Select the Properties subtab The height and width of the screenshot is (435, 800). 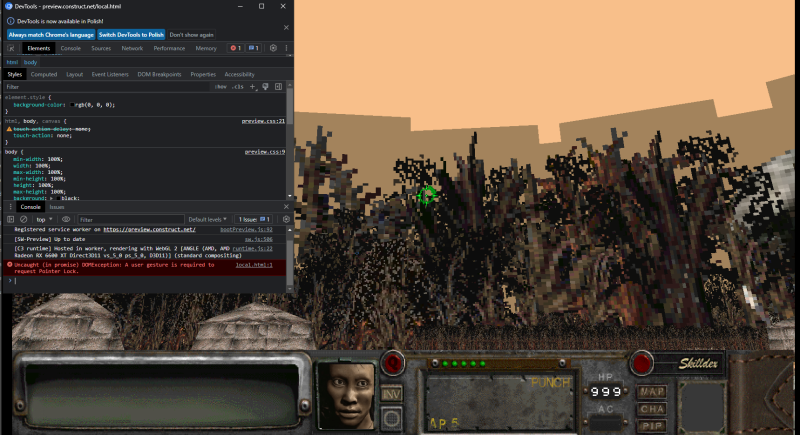tap(203, 74)
